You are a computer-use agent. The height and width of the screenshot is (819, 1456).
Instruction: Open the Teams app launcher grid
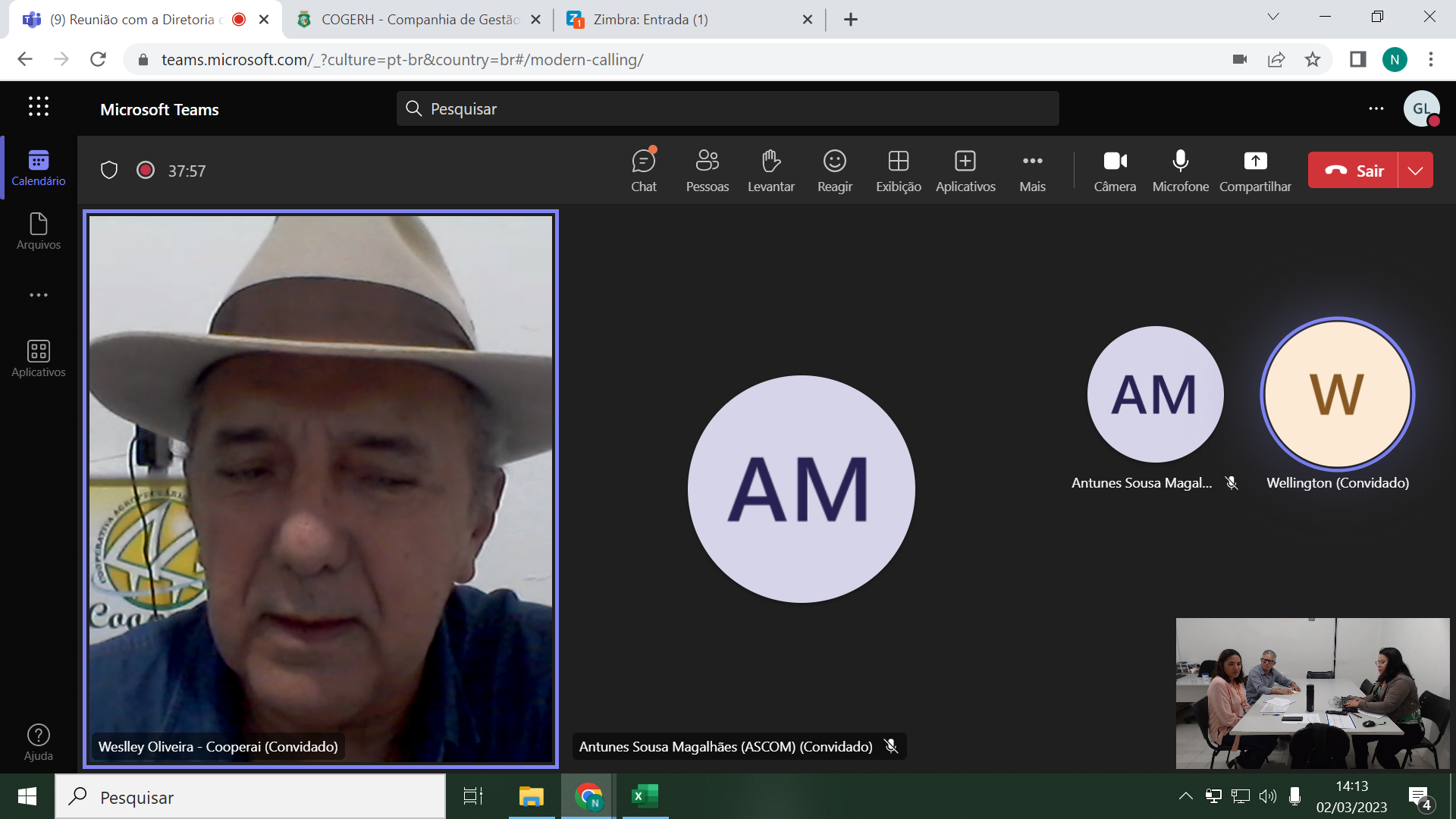[x=39, y=107]
